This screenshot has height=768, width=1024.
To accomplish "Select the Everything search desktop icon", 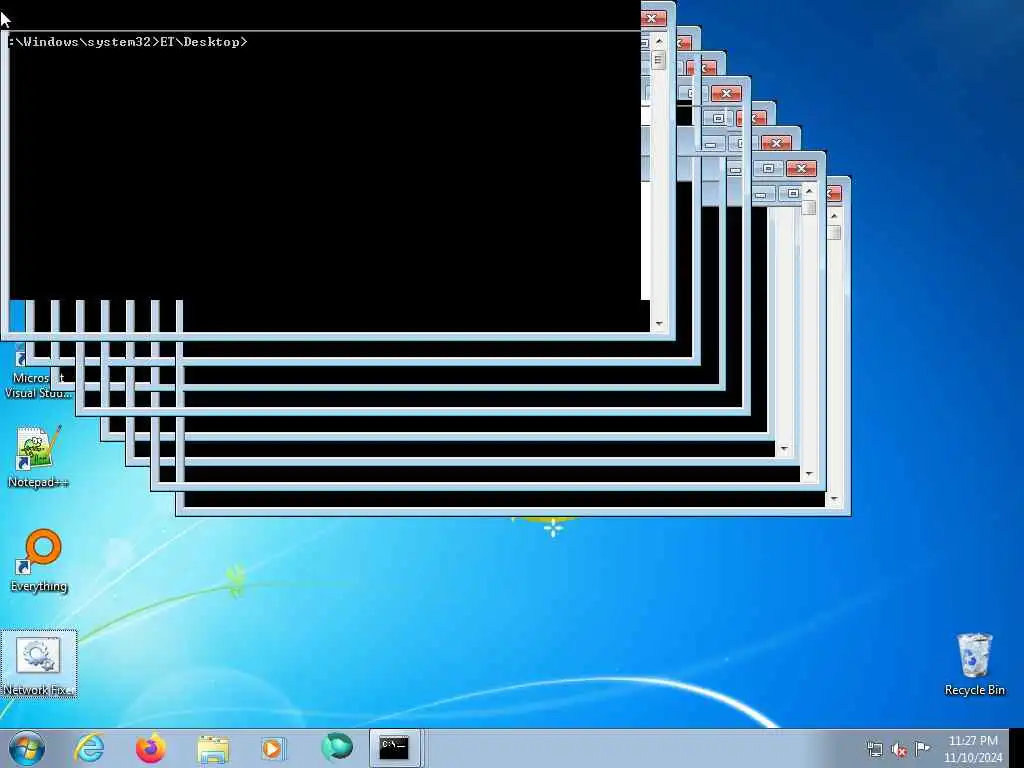I will [39, 560].
